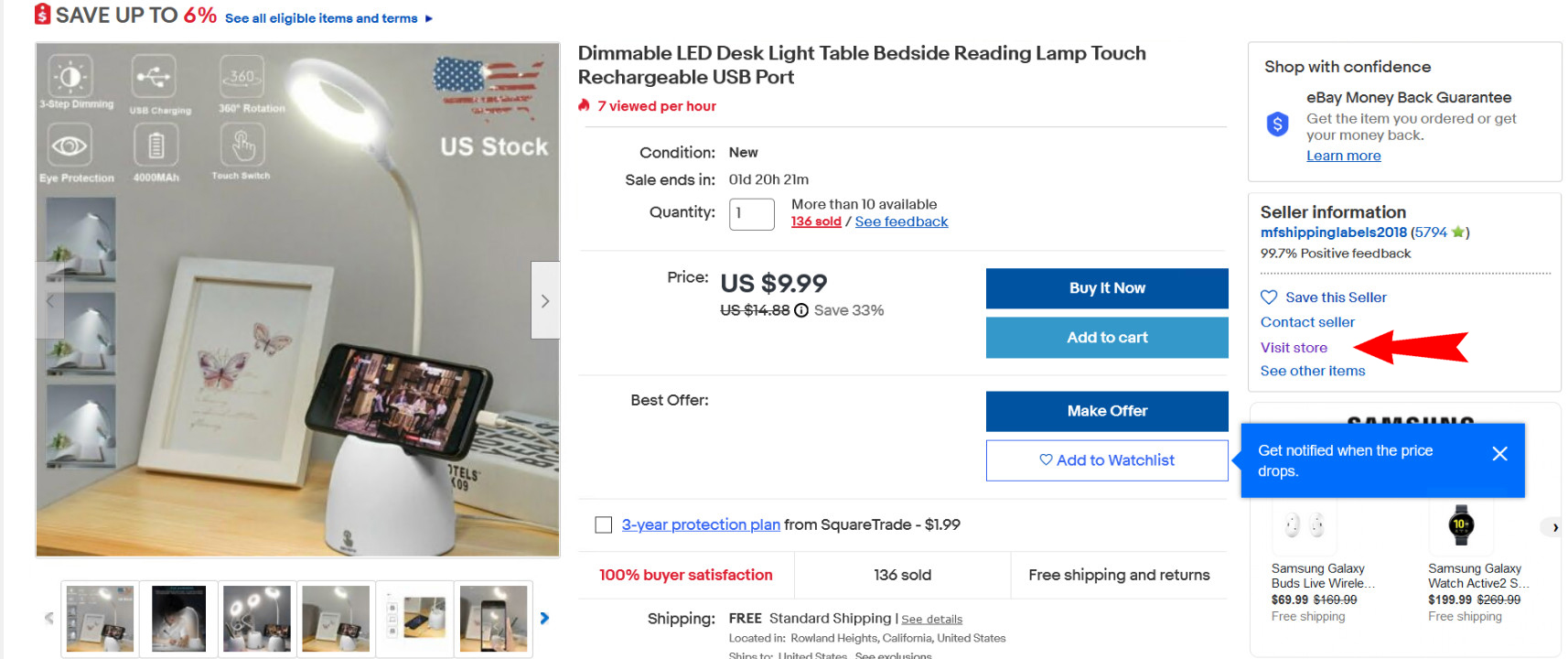Enable the 3-year protection plan checkbox
The height and width of the screenshot is (659, 1568).
click(x=604, y=524)
